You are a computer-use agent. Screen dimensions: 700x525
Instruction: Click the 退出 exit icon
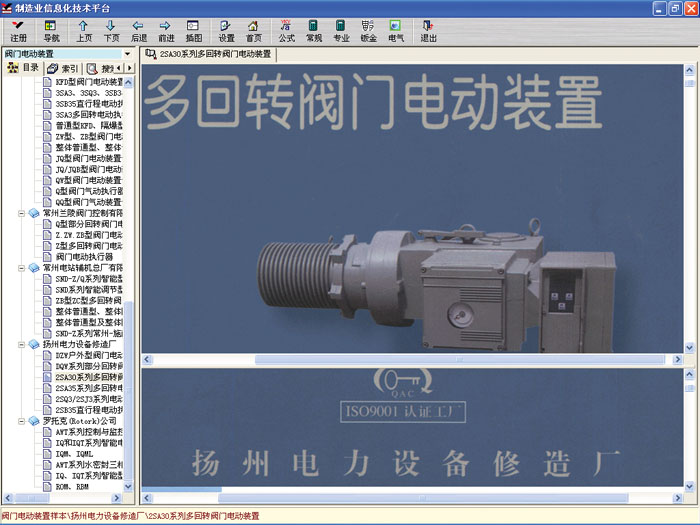pyautogui.click(x=428, y=29)
